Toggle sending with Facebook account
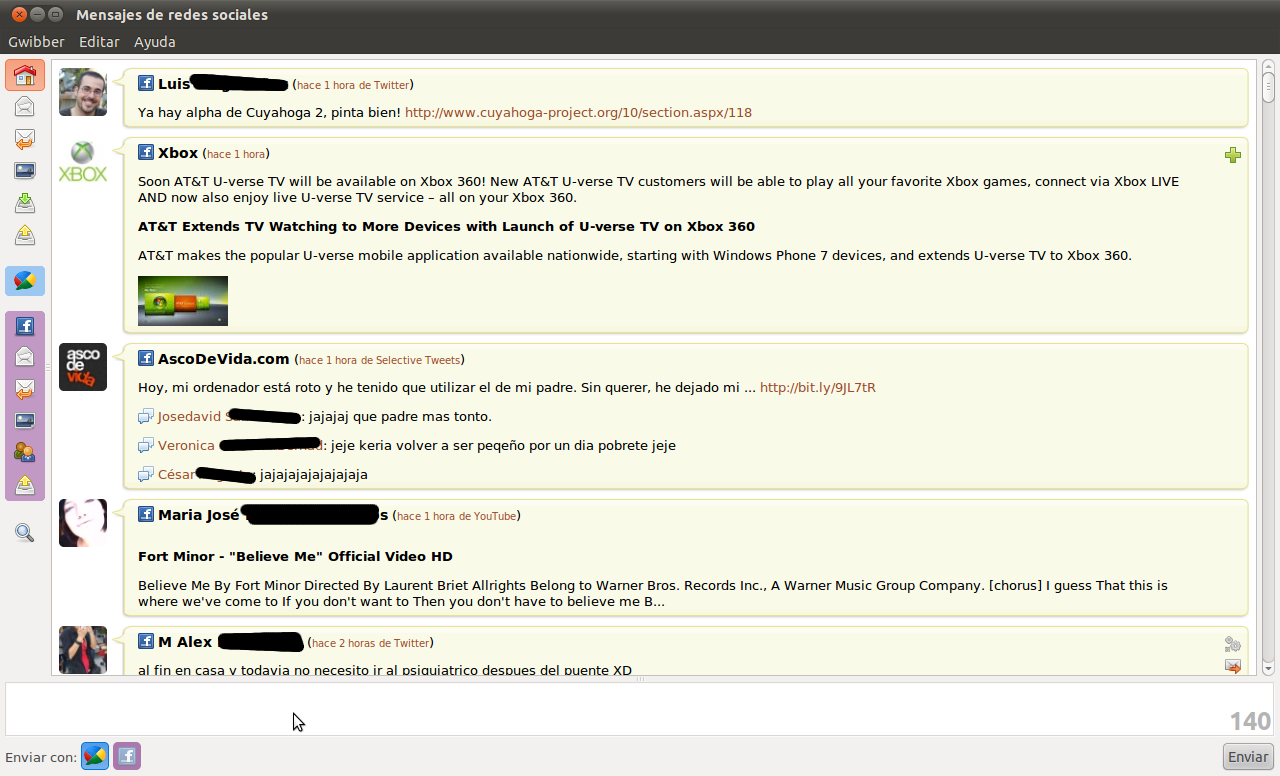Screen dimensions: 1280x776 pyautogui.click(x=127, y=756)
